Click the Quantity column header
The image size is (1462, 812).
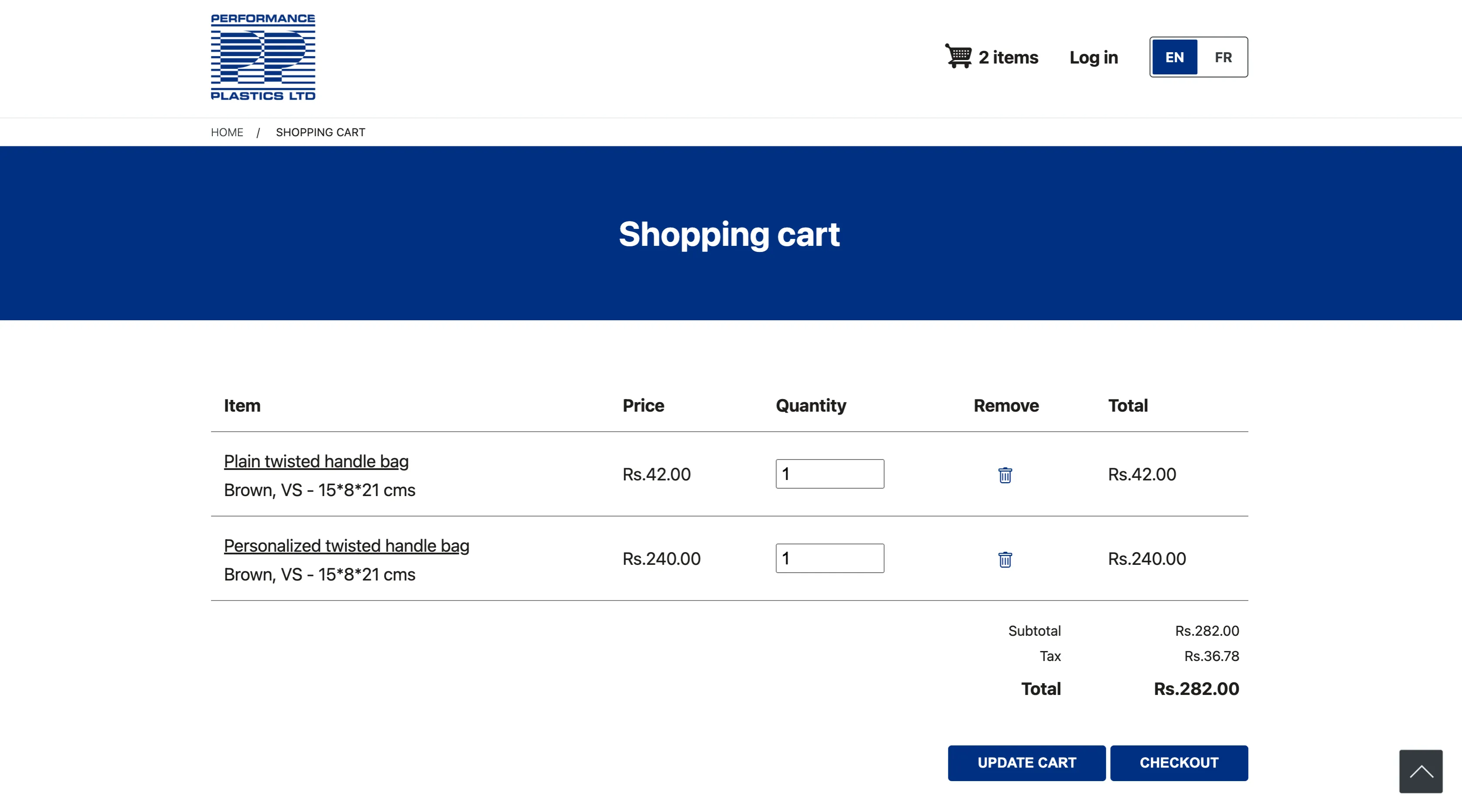[x=811, y=406]
